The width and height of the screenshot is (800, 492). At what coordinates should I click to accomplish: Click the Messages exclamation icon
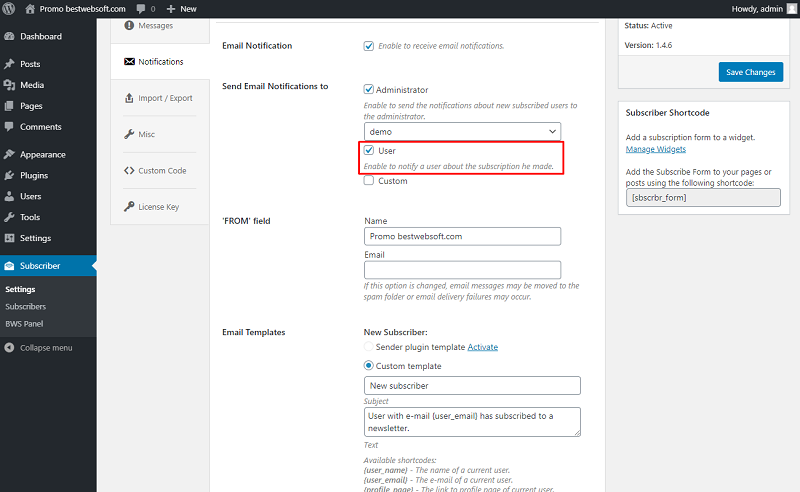[129, 25]
